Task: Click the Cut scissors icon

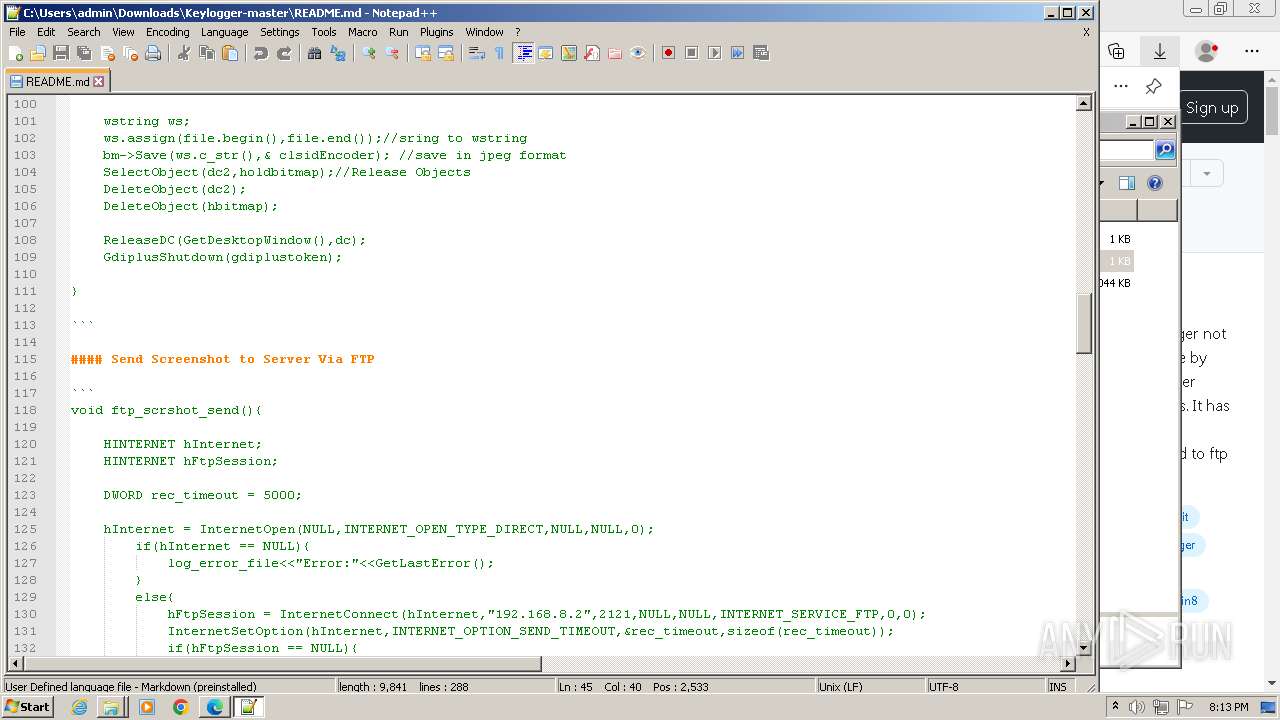Action: 184,53
